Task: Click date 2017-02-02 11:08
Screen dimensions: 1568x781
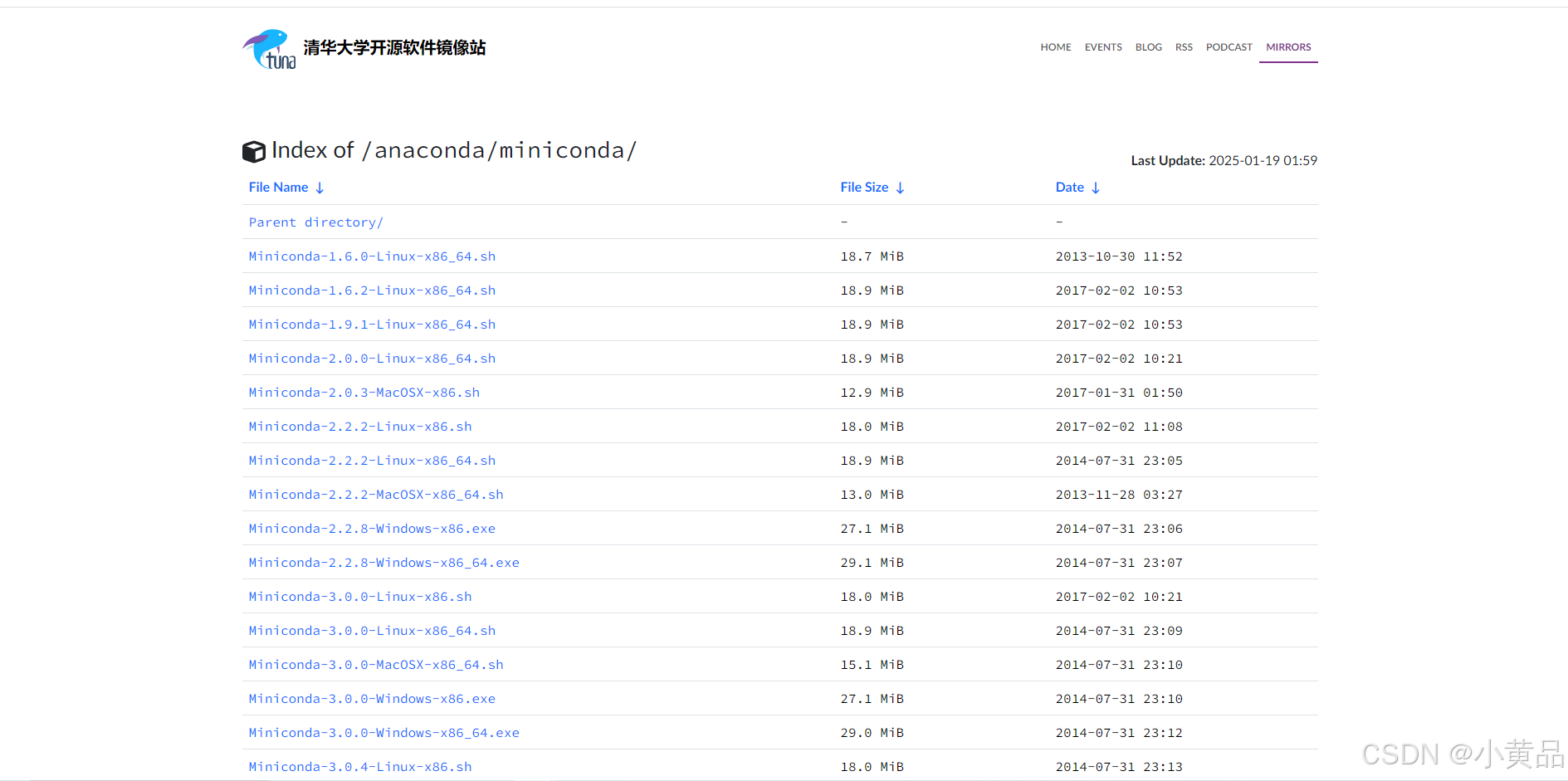Action: click(x=1119, y=427)
